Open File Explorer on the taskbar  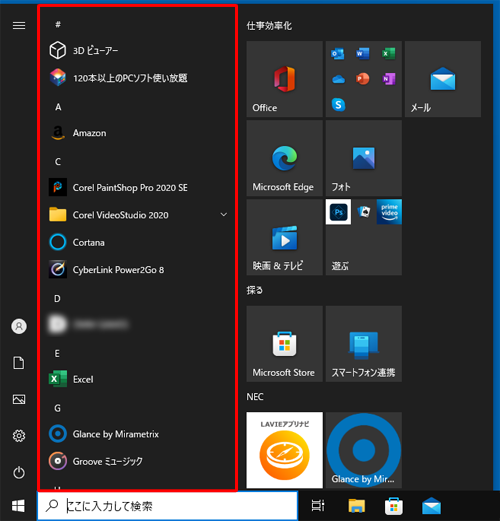(x=356, y=506)
